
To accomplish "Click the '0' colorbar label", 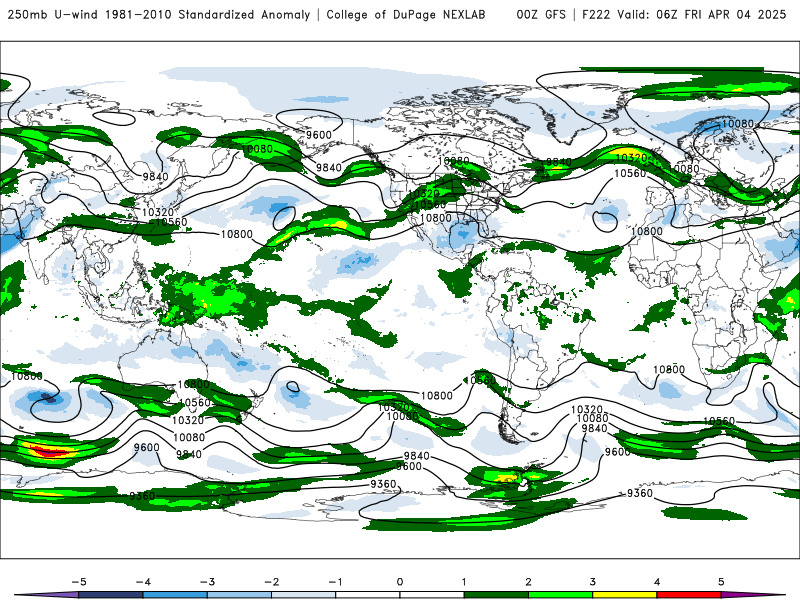I will pos(400,582).
